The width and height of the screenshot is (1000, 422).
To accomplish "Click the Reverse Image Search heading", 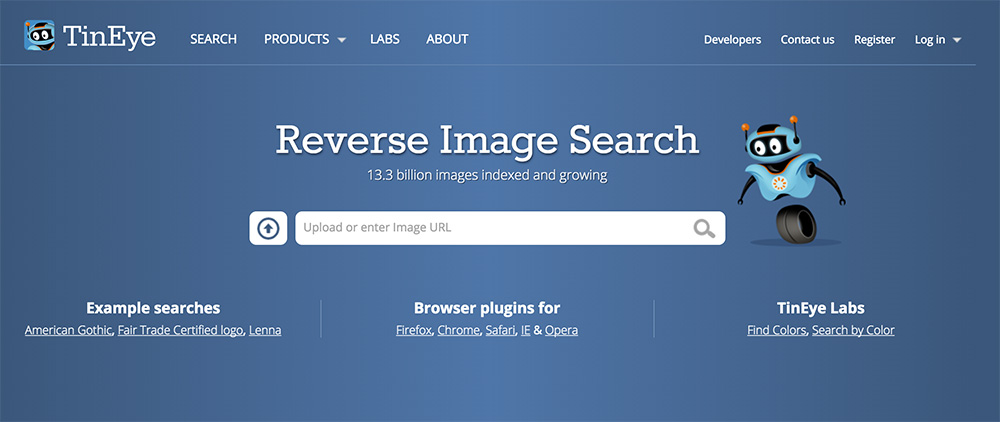I will (487, 140).
